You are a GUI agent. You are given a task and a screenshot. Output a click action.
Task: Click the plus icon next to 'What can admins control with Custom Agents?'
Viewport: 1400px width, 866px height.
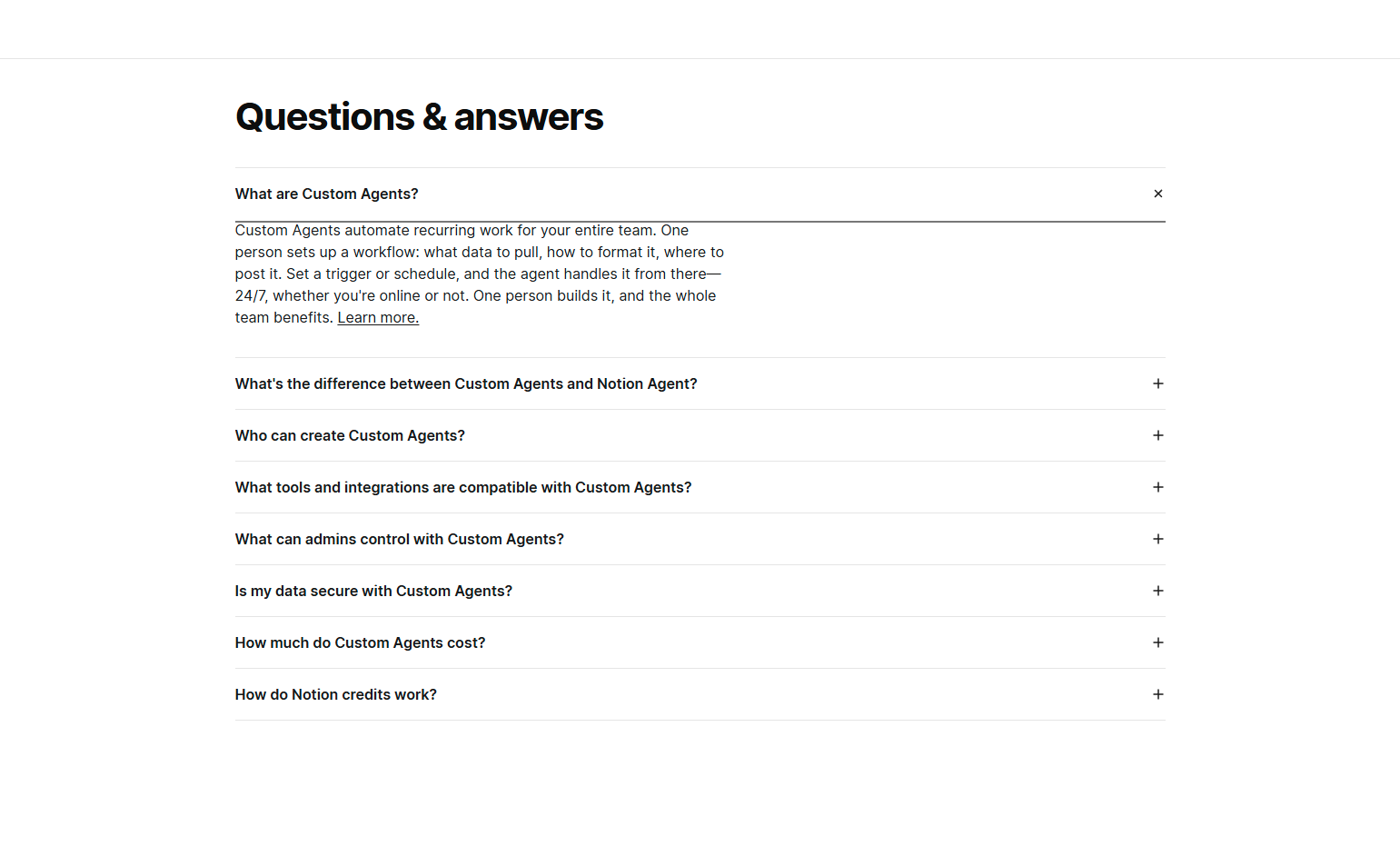(1158, 539)
